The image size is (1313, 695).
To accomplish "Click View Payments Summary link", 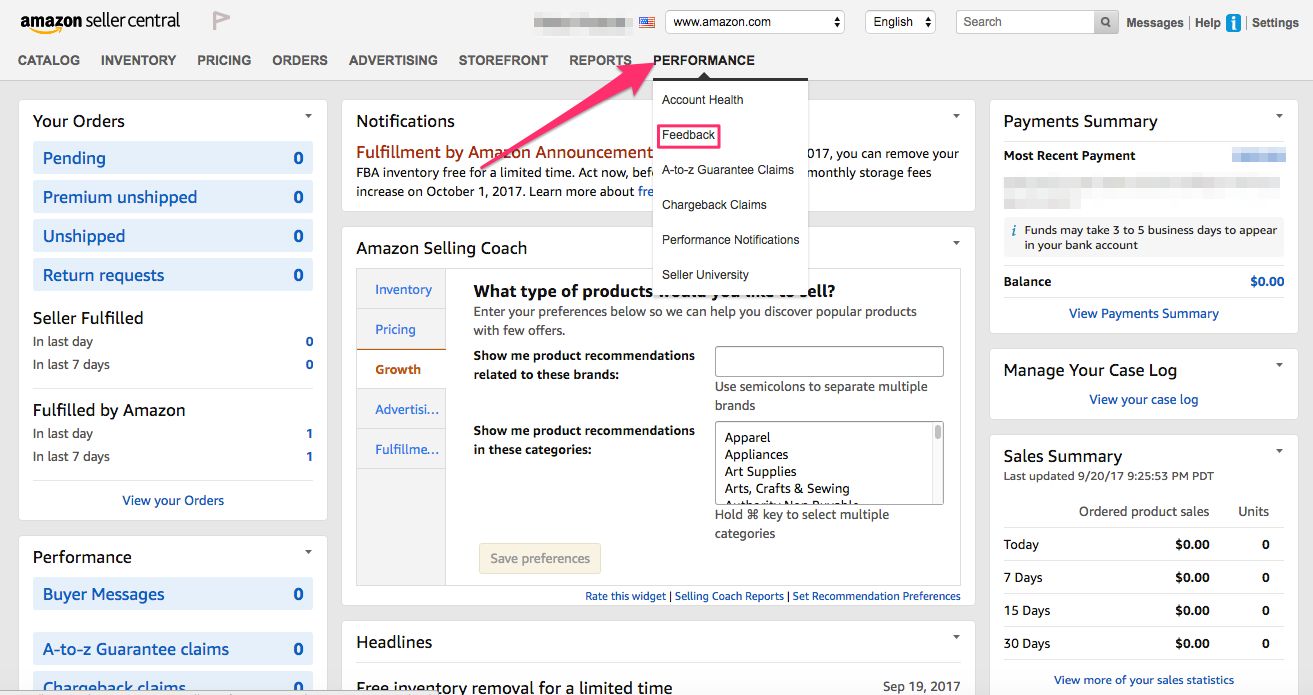I will pos(1144,314).
